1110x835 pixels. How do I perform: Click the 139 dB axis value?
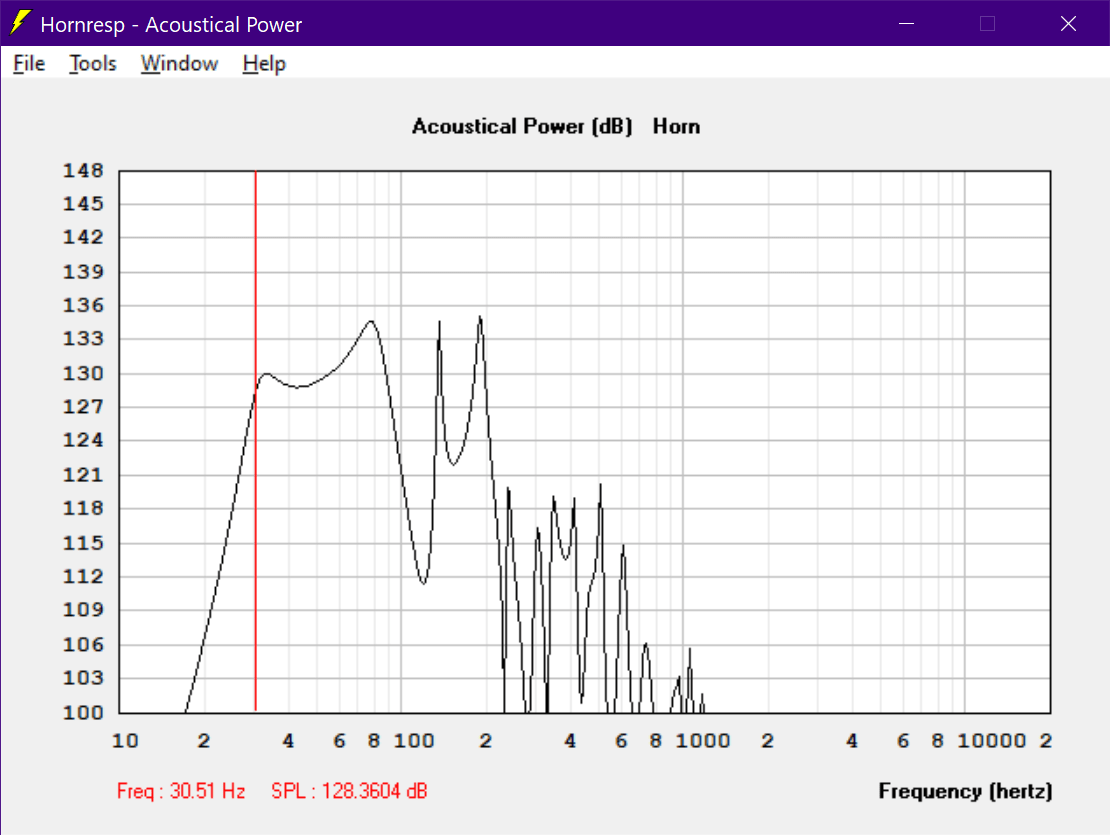pyautogui.click(x=84, y=271)
